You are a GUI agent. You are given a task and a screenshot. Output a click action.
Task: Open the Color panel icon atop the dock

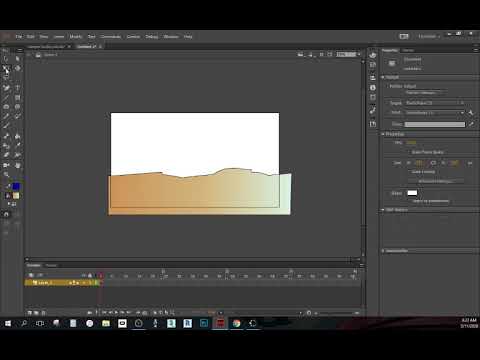tap(373, 55)
